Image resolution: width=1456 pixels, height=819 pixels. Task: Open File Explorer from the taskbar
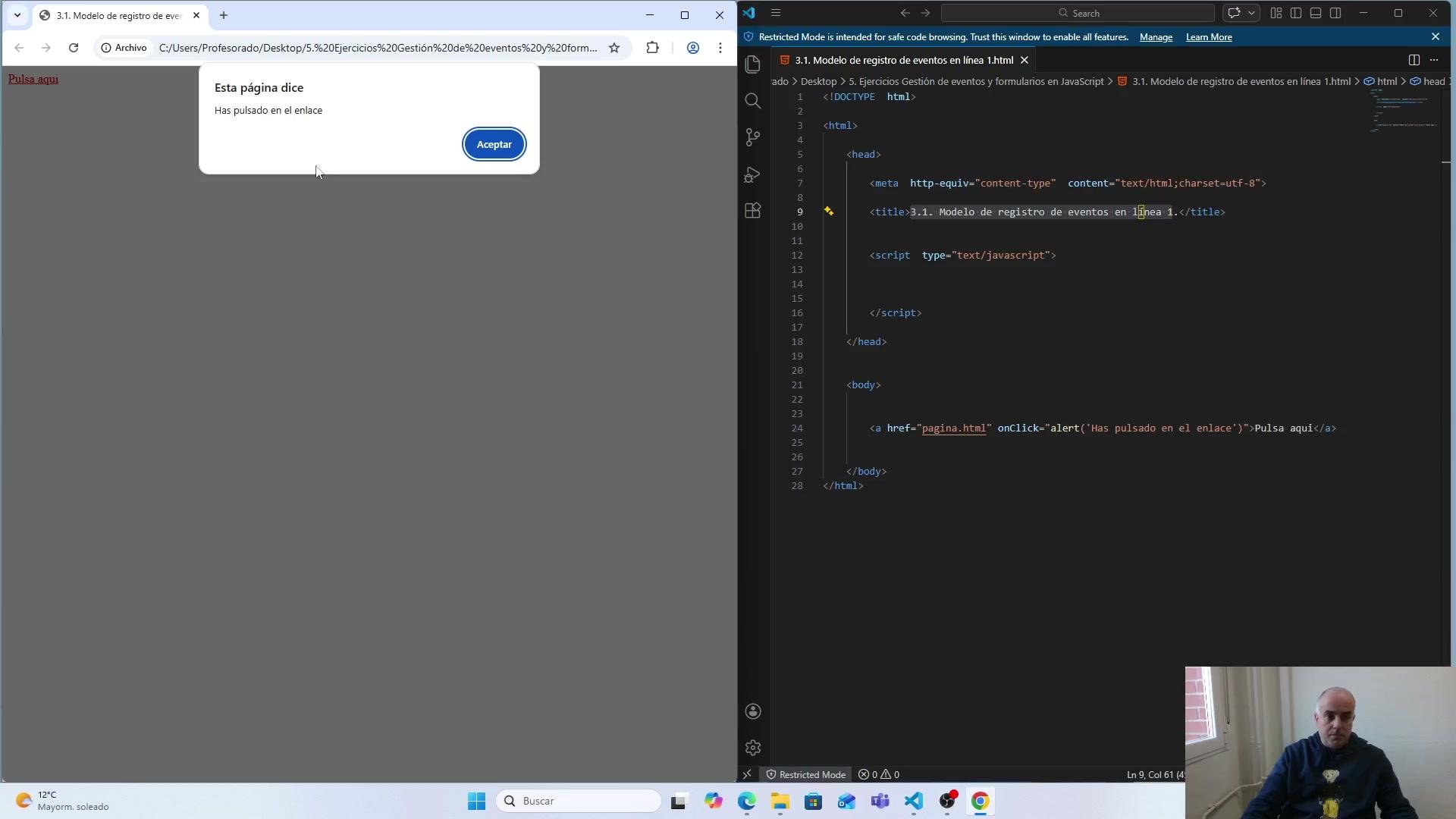coord(780,801)
